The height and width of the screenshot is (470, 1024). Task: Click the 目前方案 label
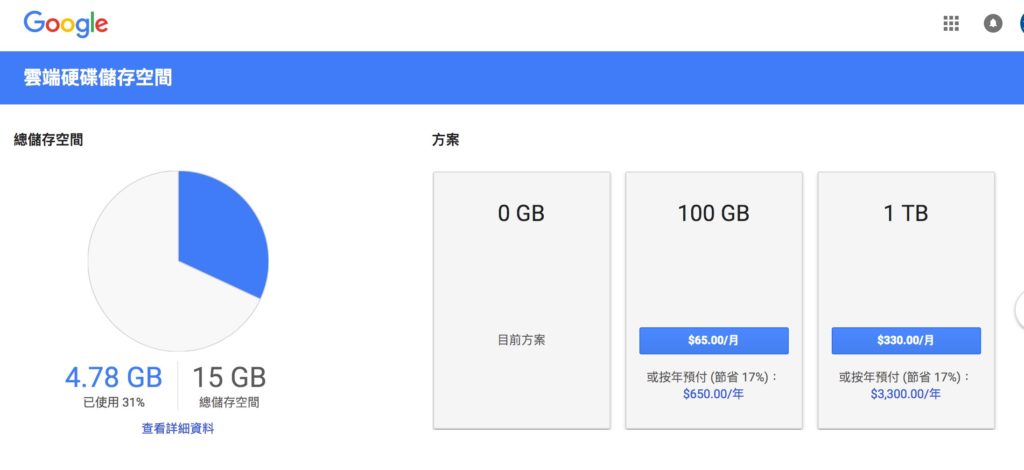click(522, 340)
